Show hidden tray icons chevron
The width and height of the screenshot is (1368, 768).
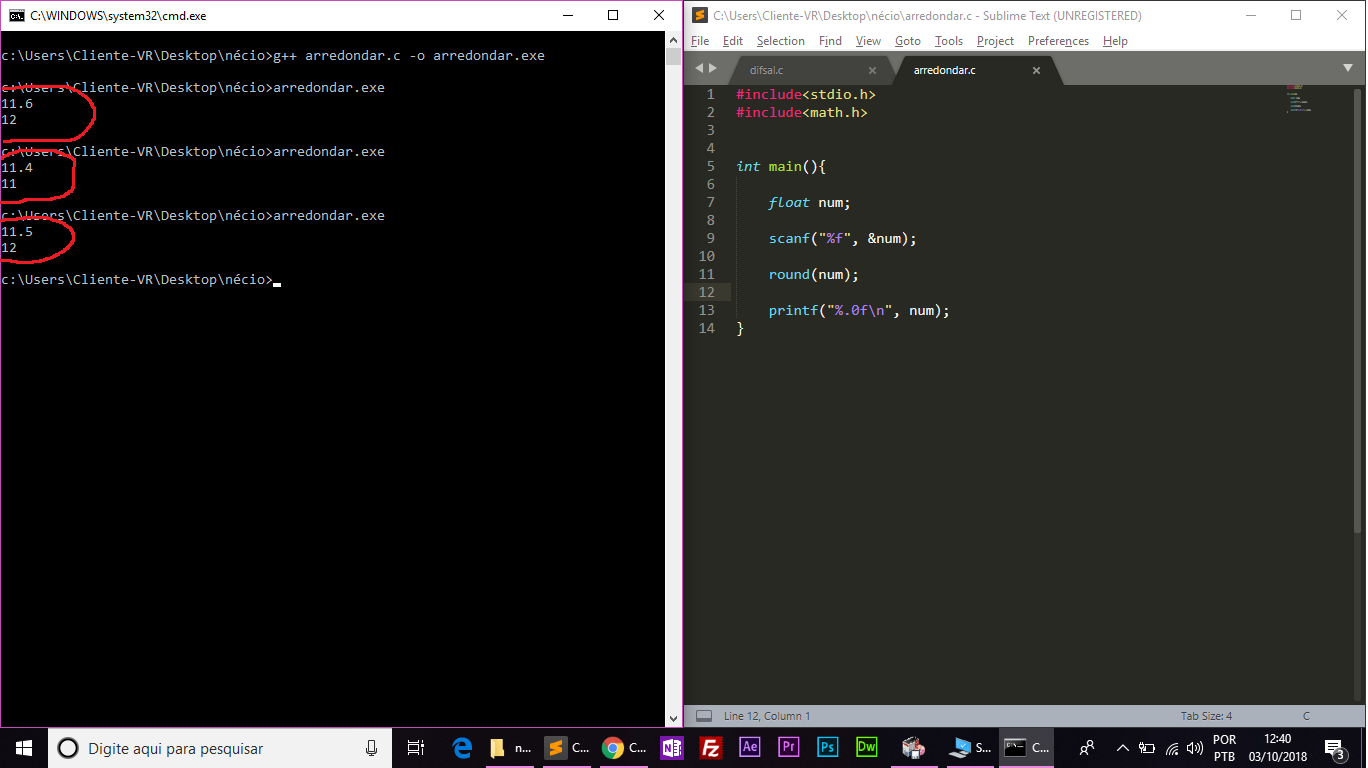(1123, 748)
